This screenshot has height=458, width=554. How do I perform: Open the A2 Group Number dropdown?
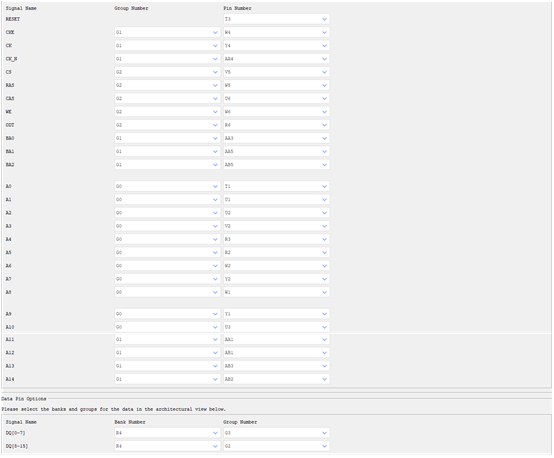[x=167, y=213]
